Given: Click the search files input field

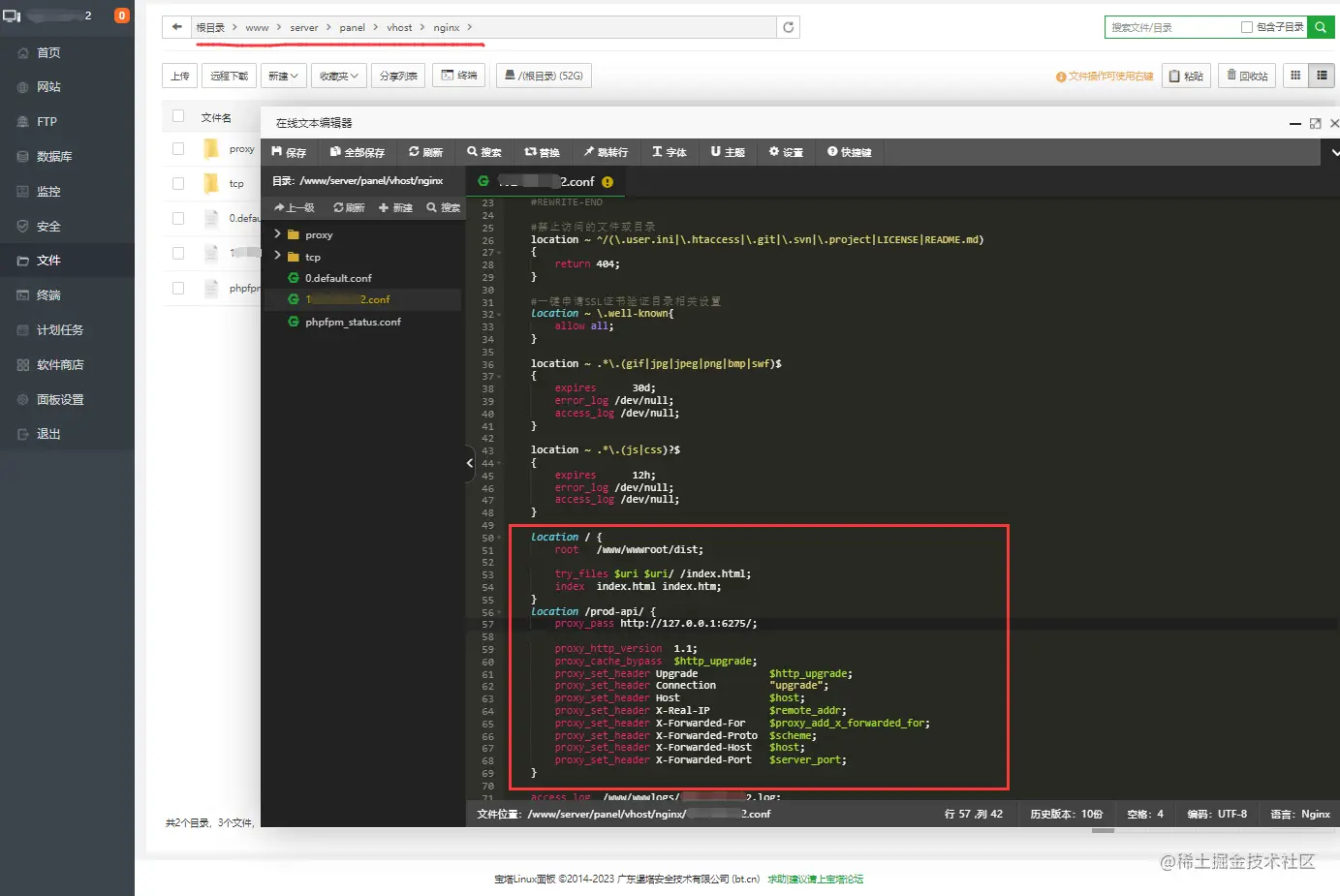Looking at the screenshot, I should [x=1172, y=27].
